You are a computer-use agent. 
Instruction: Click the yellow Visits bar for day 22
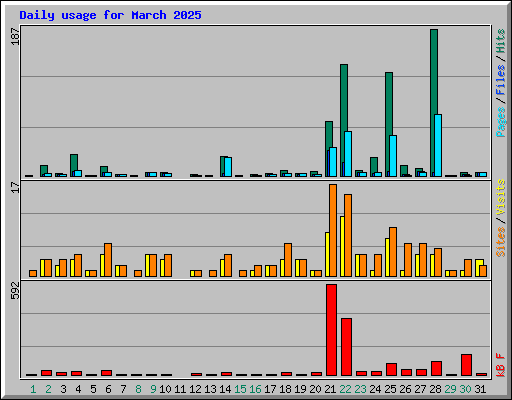(342, 246)
